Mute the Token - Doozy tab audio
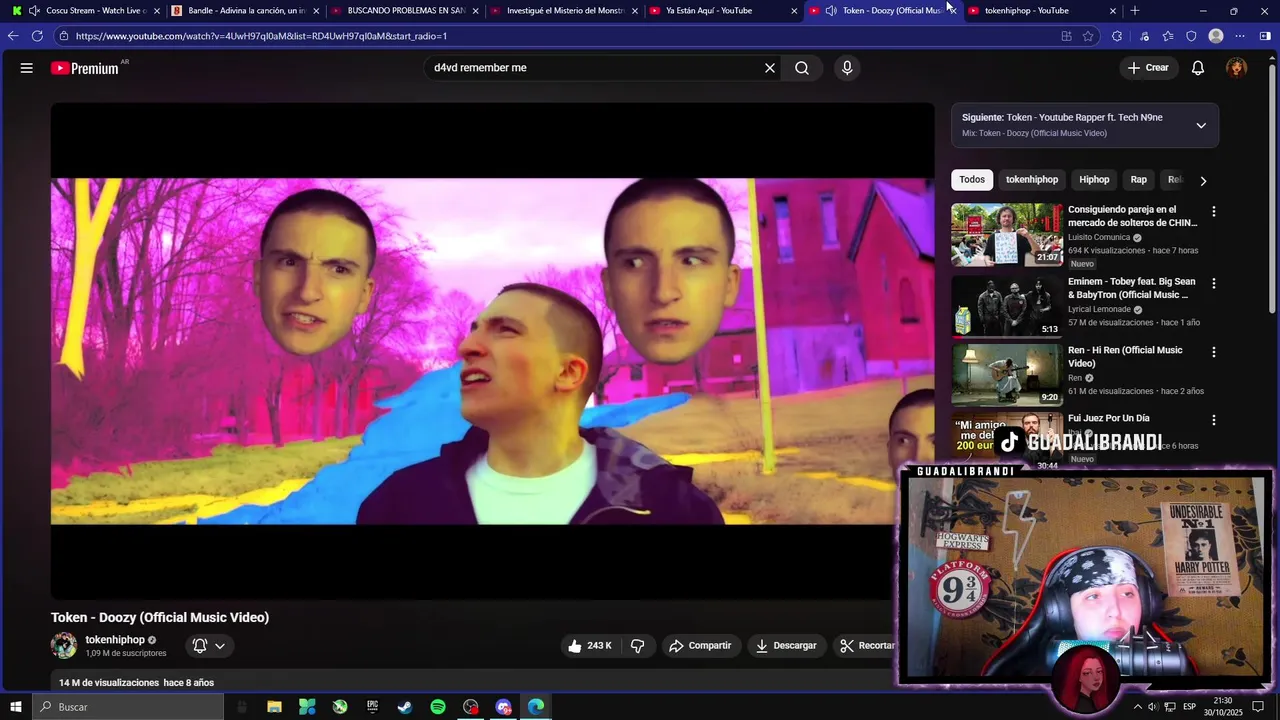This screenshot has height=720, width=1280. [x=831, y=11]
